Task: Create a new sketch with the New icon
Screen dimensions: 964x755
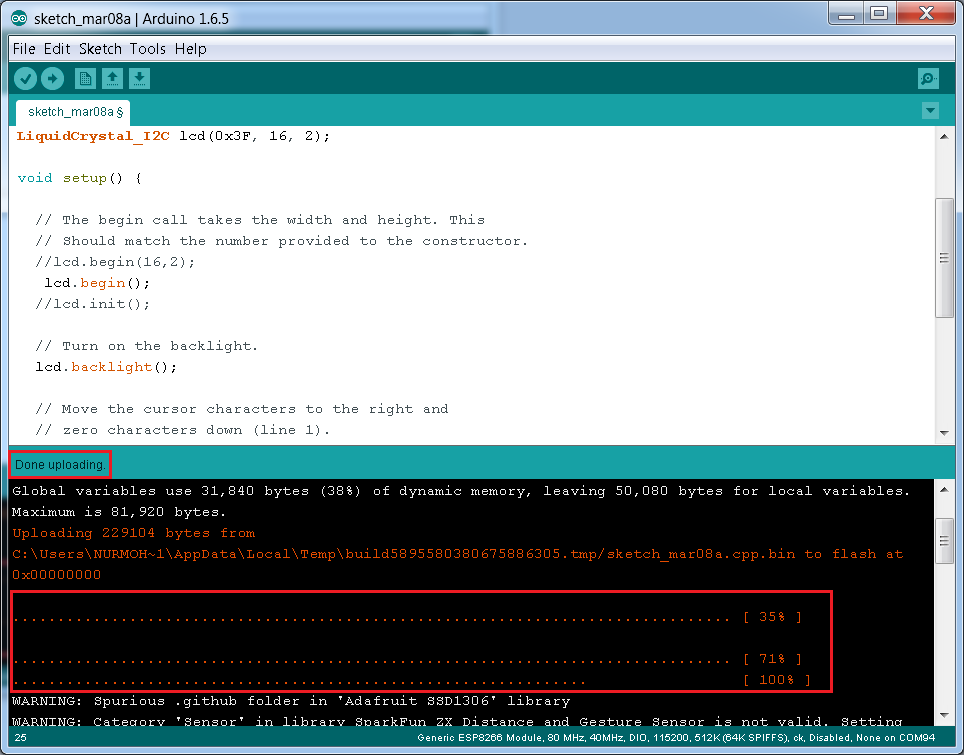Action: tap(85, 78)
